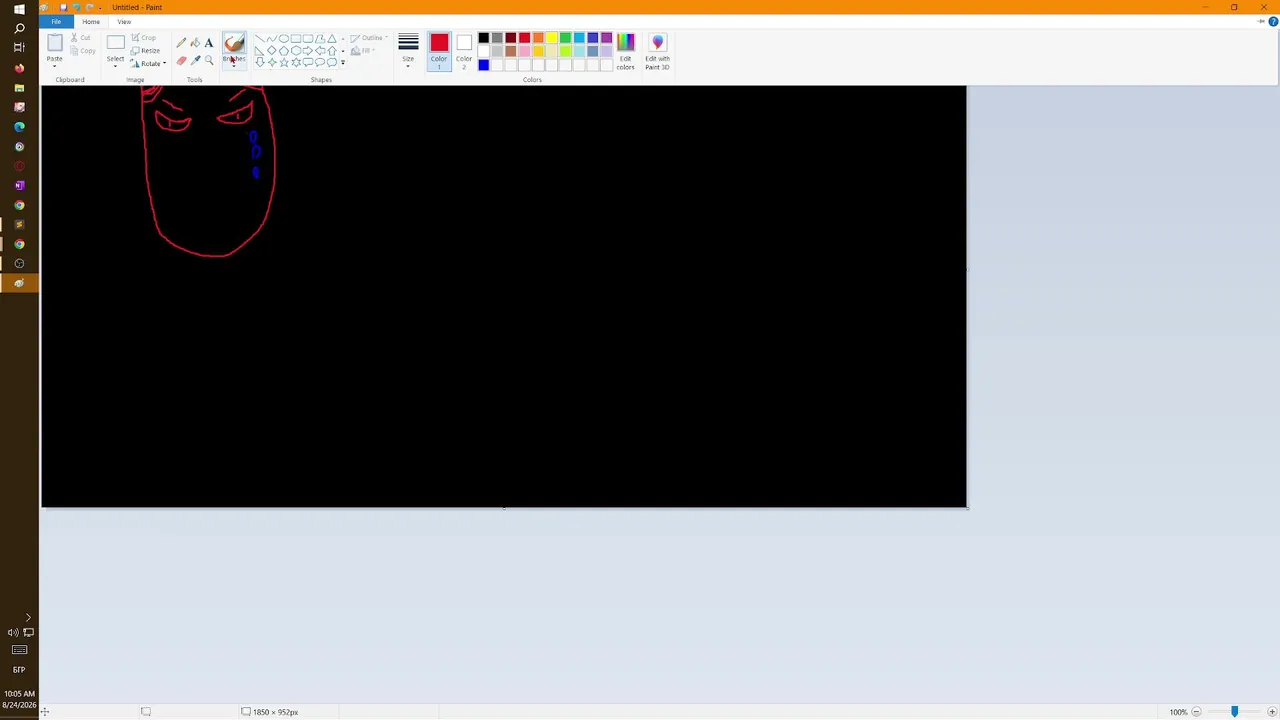Choose the Diamond shape
The height and width of the screenshot is (720, 1280).
pyautogui.click(x=272, y=51)
